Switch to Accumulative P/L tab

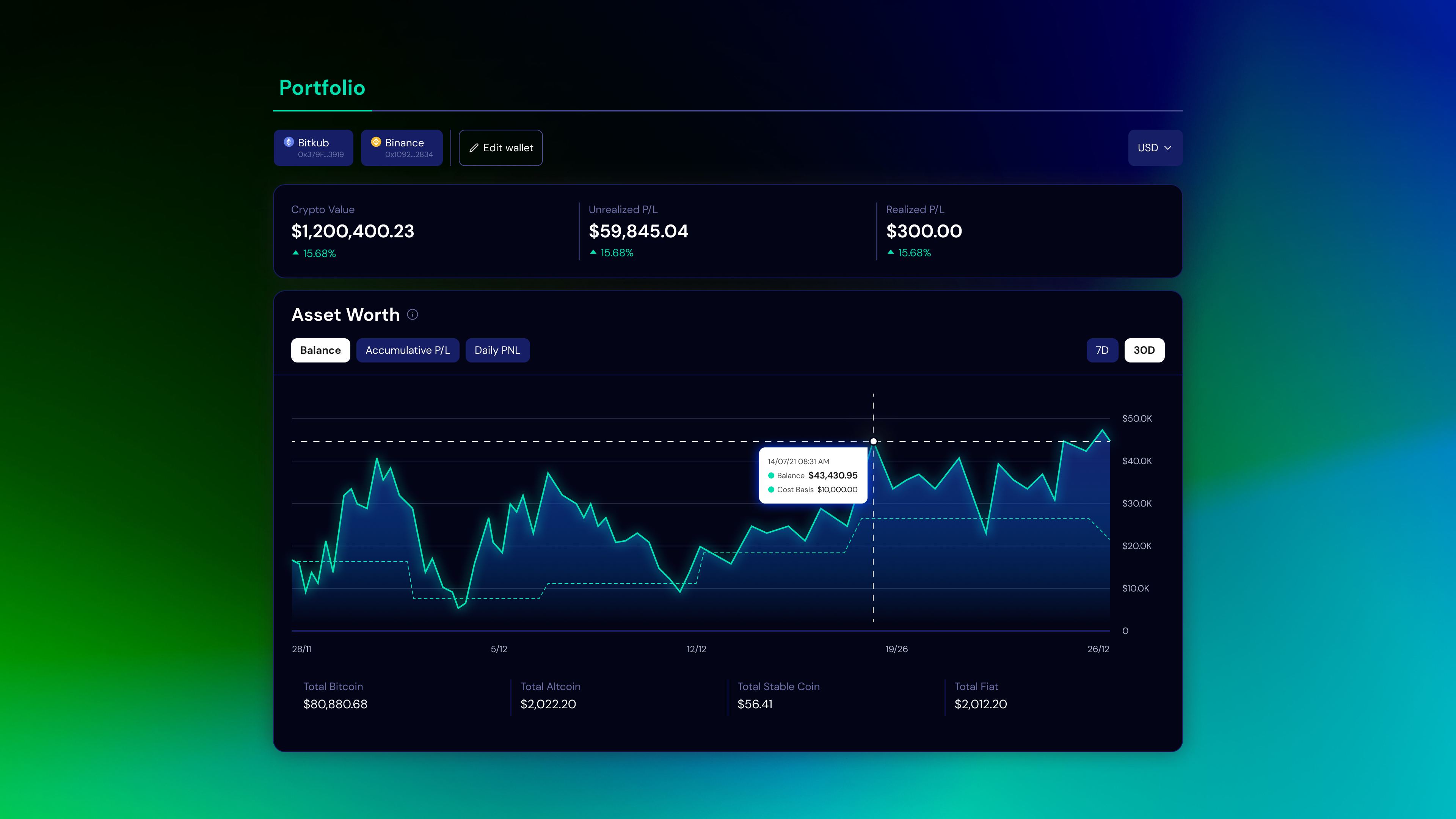[x=408, y=350]
